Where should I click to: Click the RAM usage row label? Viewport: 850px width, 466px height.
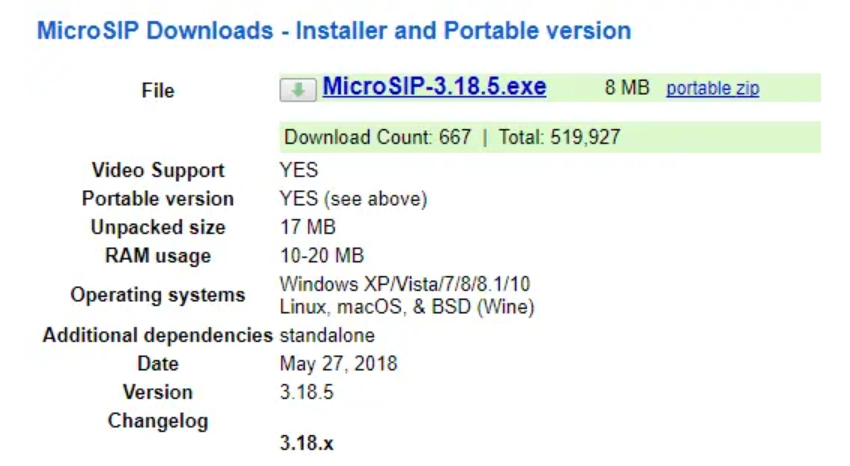(x=158, y=256)
